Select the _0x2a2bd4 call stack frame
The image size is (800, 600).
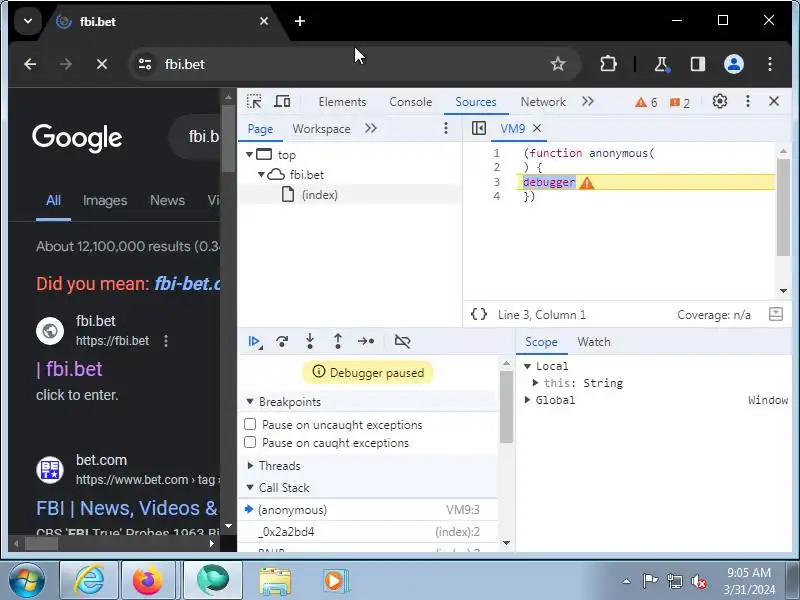pos(367,531)
